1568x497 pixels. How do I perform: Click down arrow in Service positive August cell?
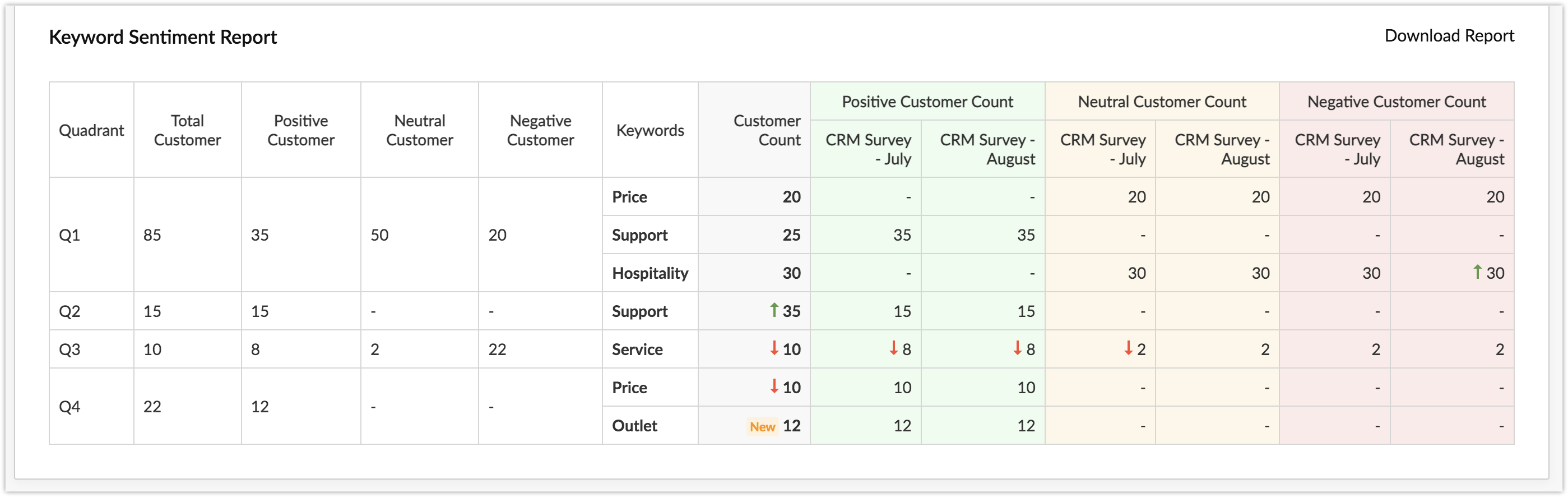1017,348
